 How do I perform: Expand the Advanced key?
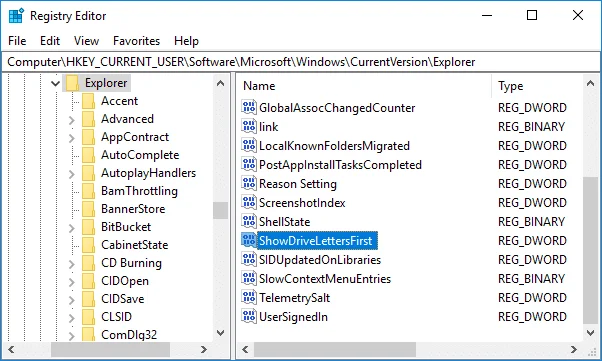pos(71,120)
